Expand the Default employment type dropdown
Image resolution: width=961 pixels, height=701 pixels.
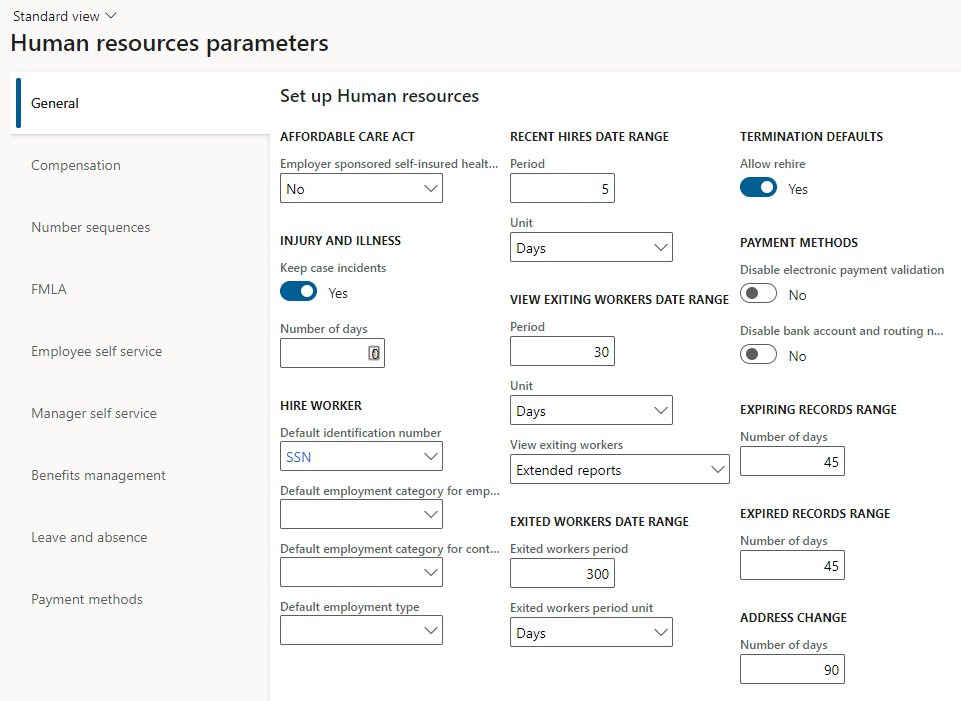pyautogui.click(x=361, y=630)
